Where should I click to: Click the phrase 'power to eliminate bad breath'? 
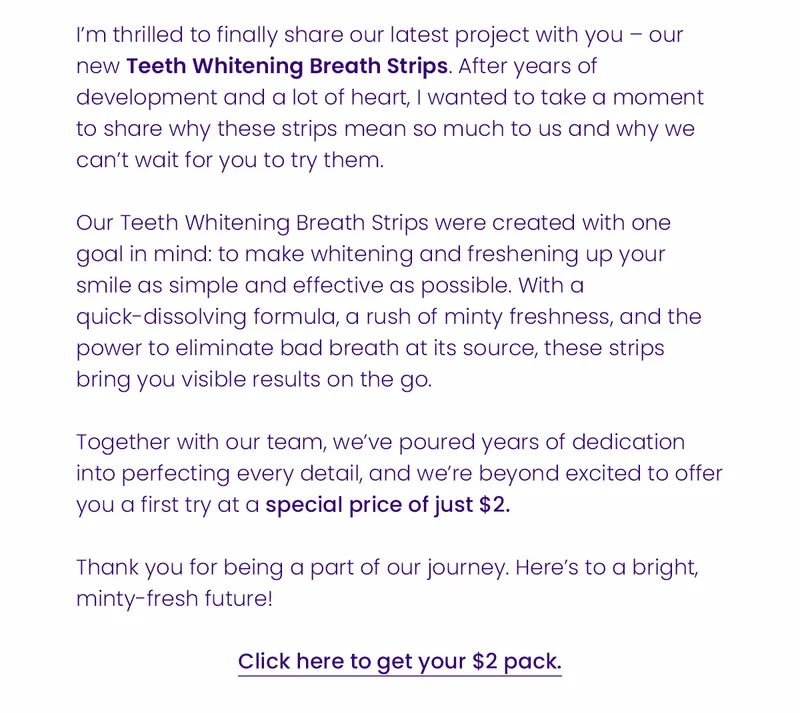(x=237, y=348)
